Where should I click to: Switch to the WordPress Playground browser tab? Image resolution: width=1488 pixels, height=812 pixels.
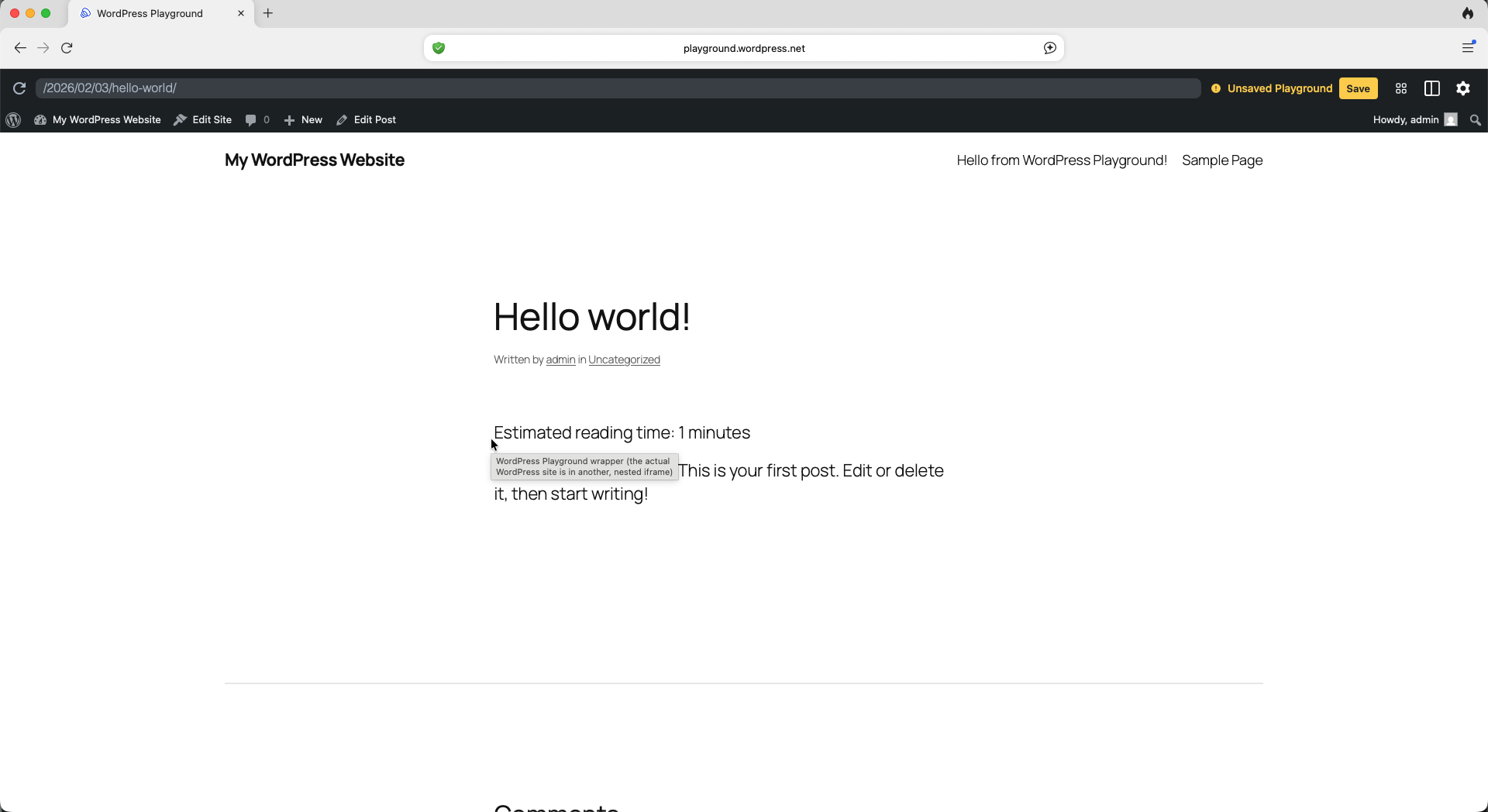tap(150, 13)
